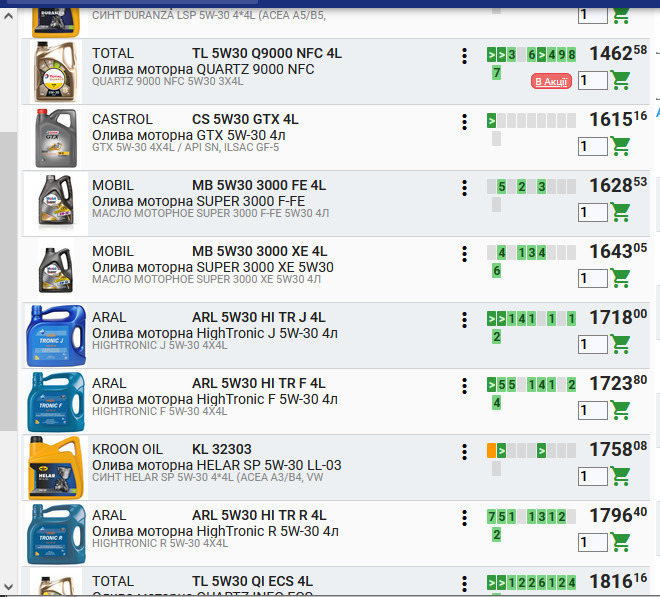
Task: Open options menu for Castrol GTX row
Action: 464,122
